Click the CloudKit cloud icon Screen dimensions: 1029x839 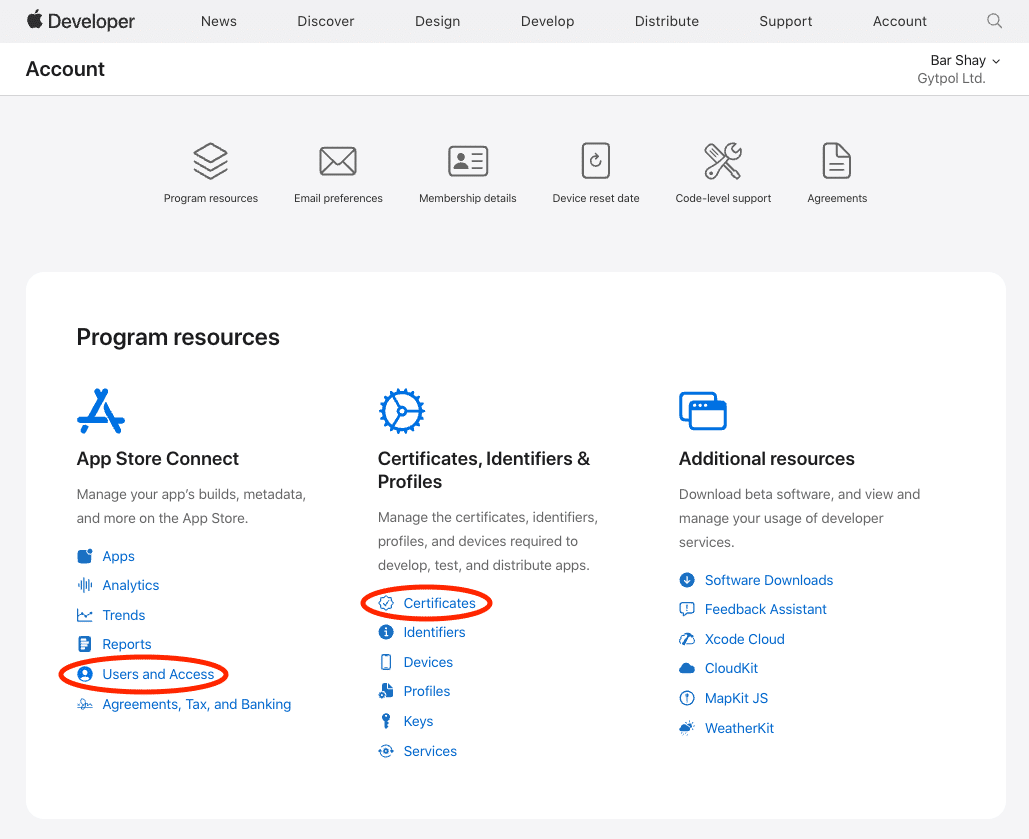(x=687, y=668)
